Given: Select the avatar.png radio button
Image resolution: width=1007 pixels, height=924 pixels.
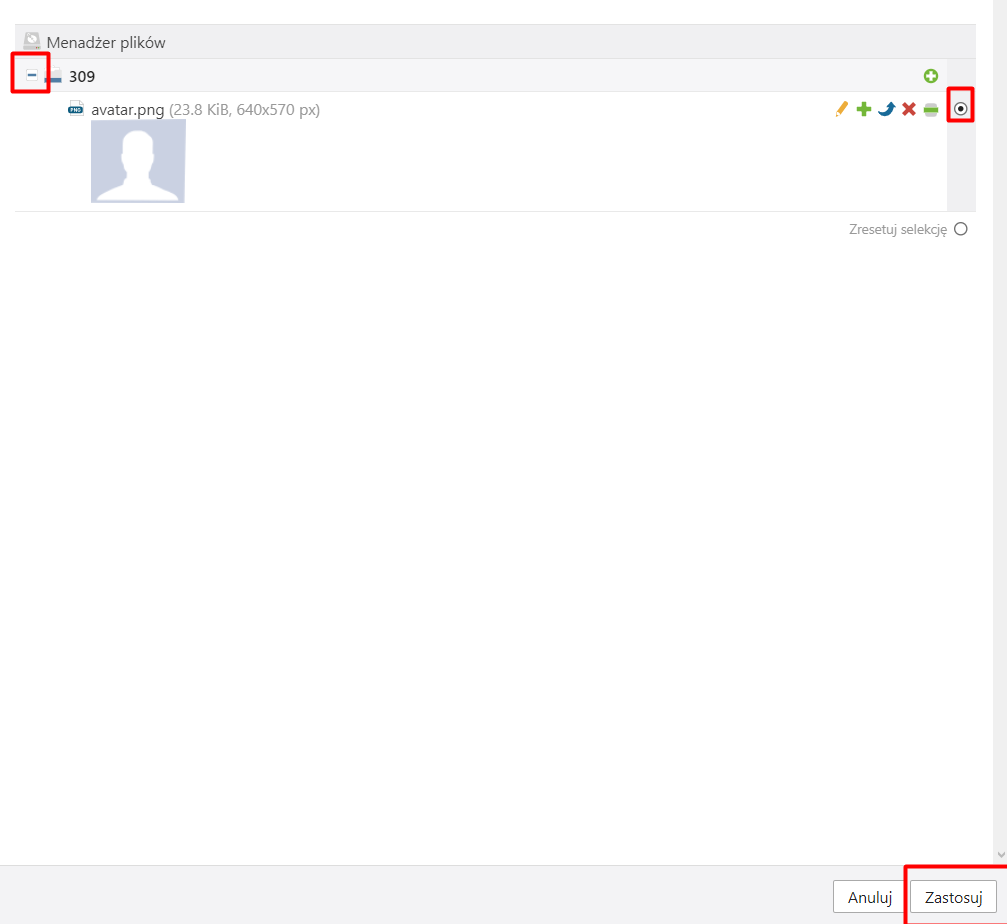Looking at the screenshot, I should point(961,109).
